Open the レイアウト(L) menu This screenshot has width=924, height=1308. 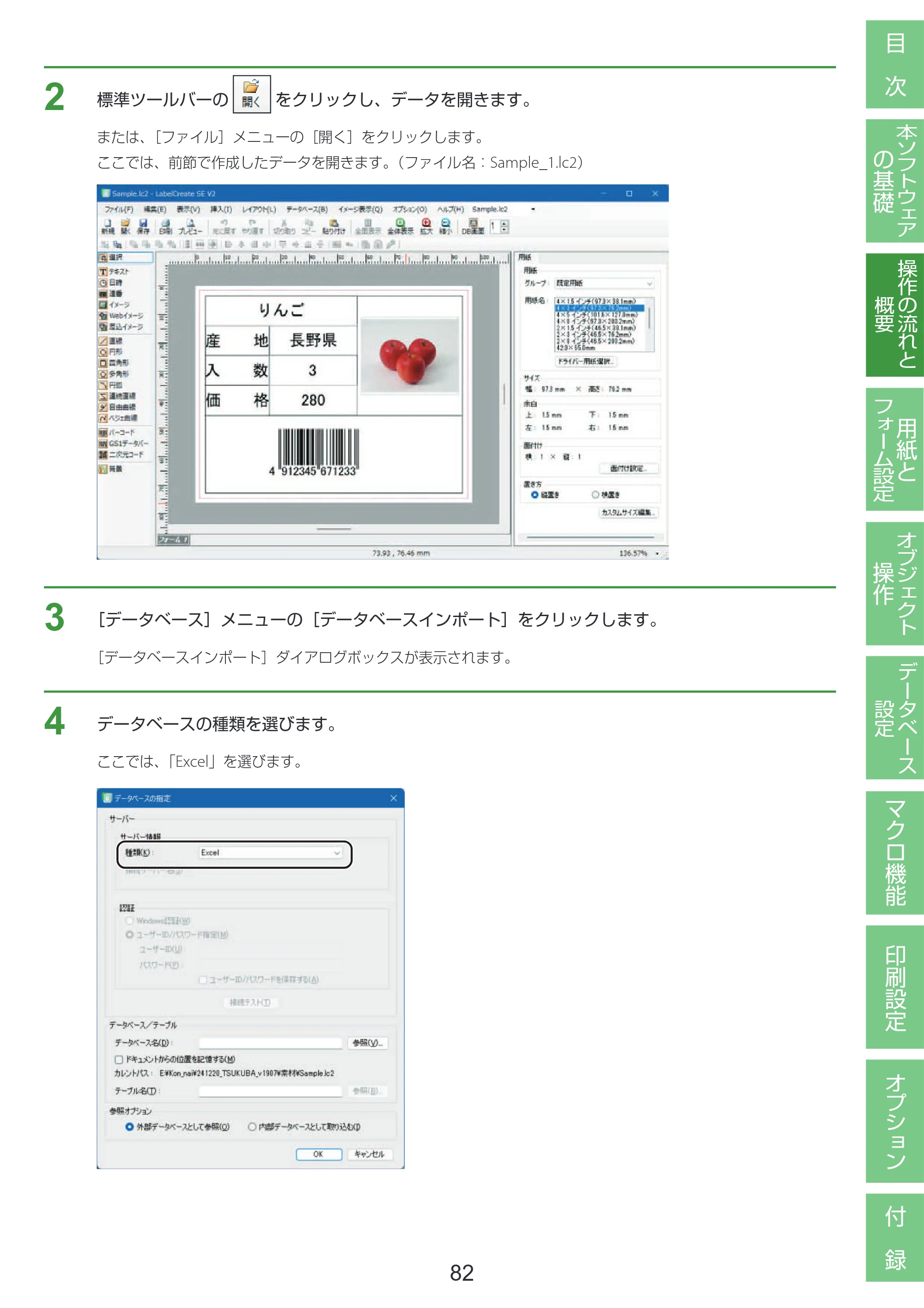click(259, 209)
